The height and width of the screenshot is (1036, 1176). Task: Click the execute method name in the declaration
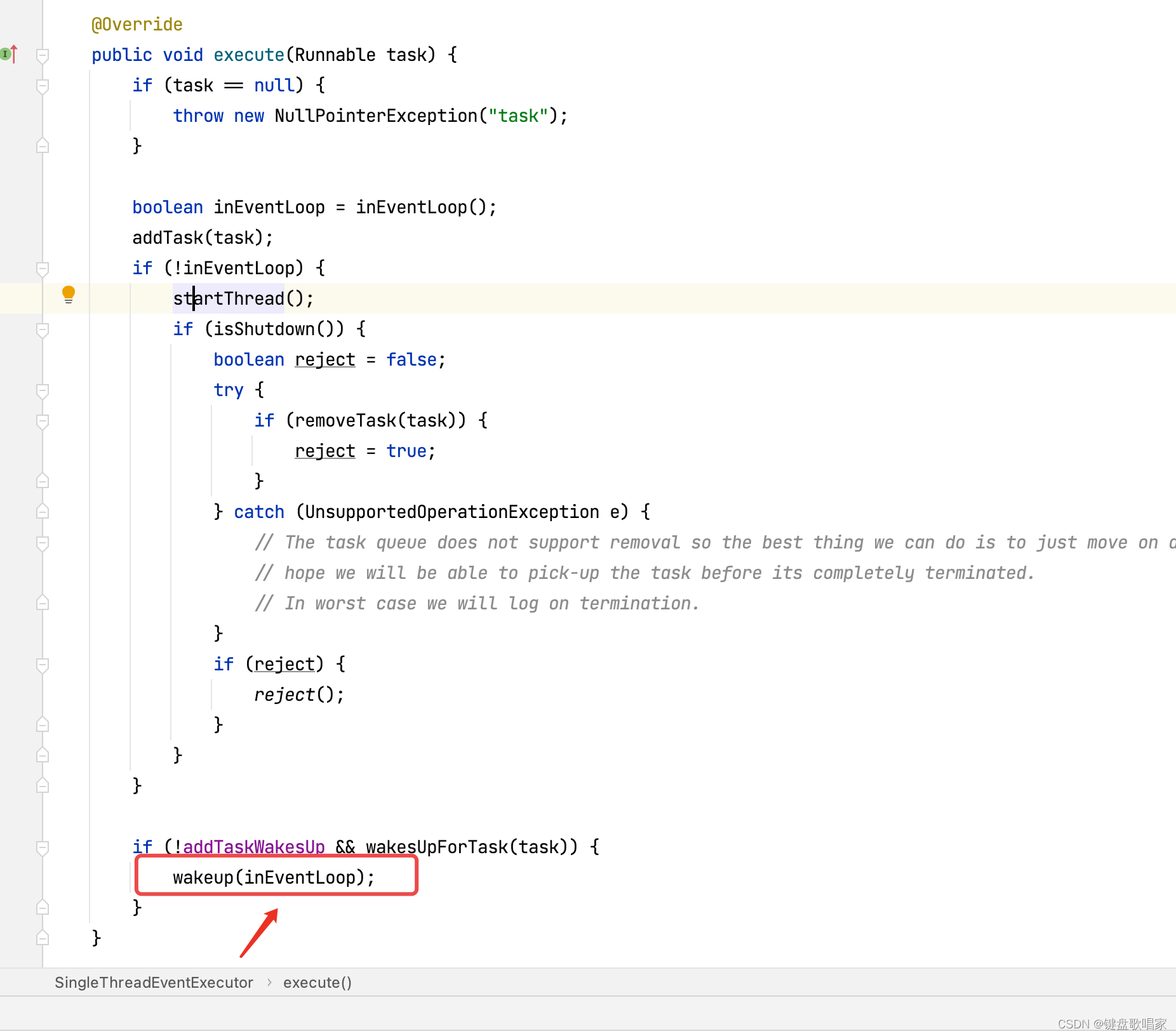point(249,55)
